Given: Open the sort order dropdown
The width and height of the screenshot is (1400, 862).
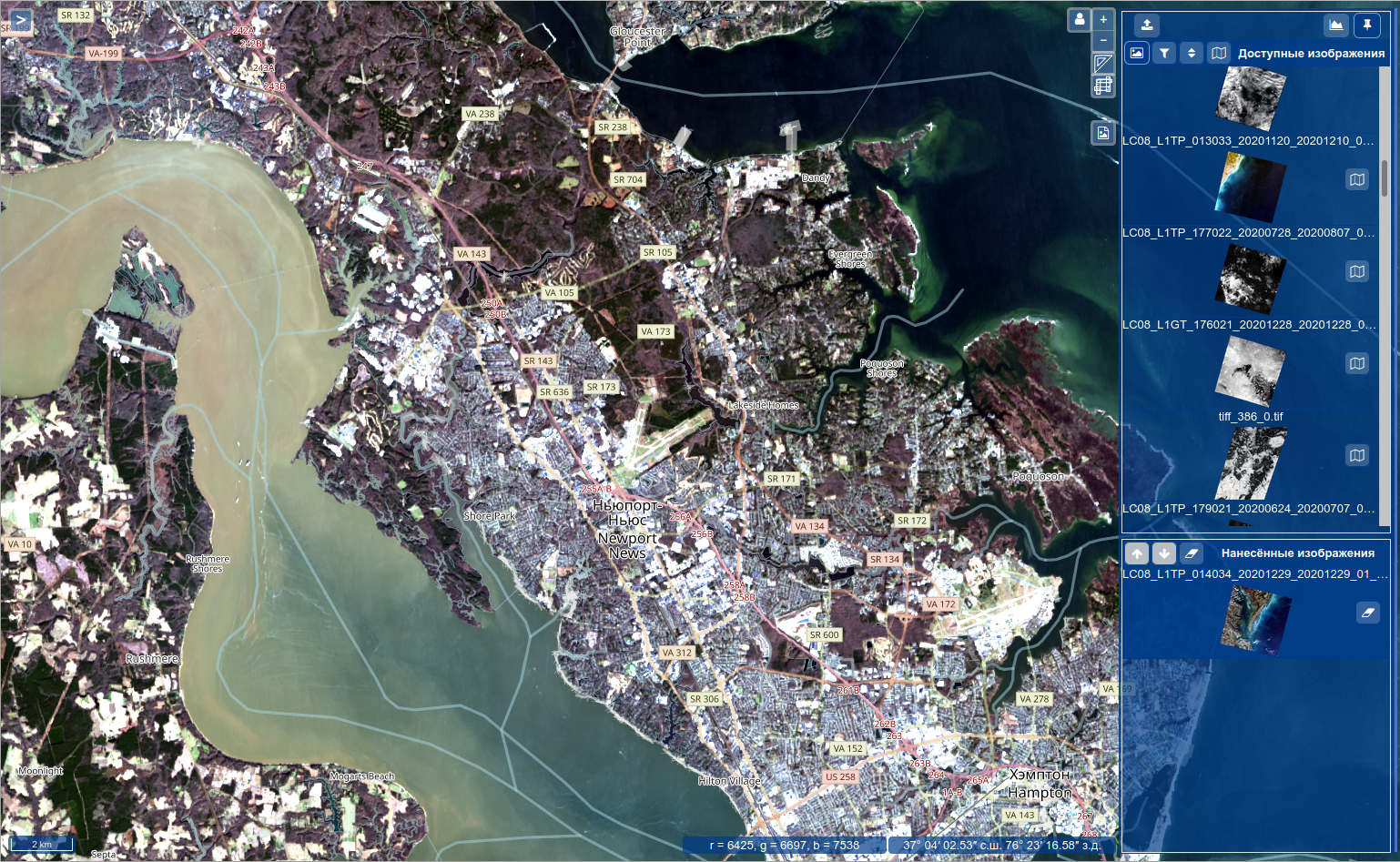Looking at the screenshot, I should tap(1192, 53).
